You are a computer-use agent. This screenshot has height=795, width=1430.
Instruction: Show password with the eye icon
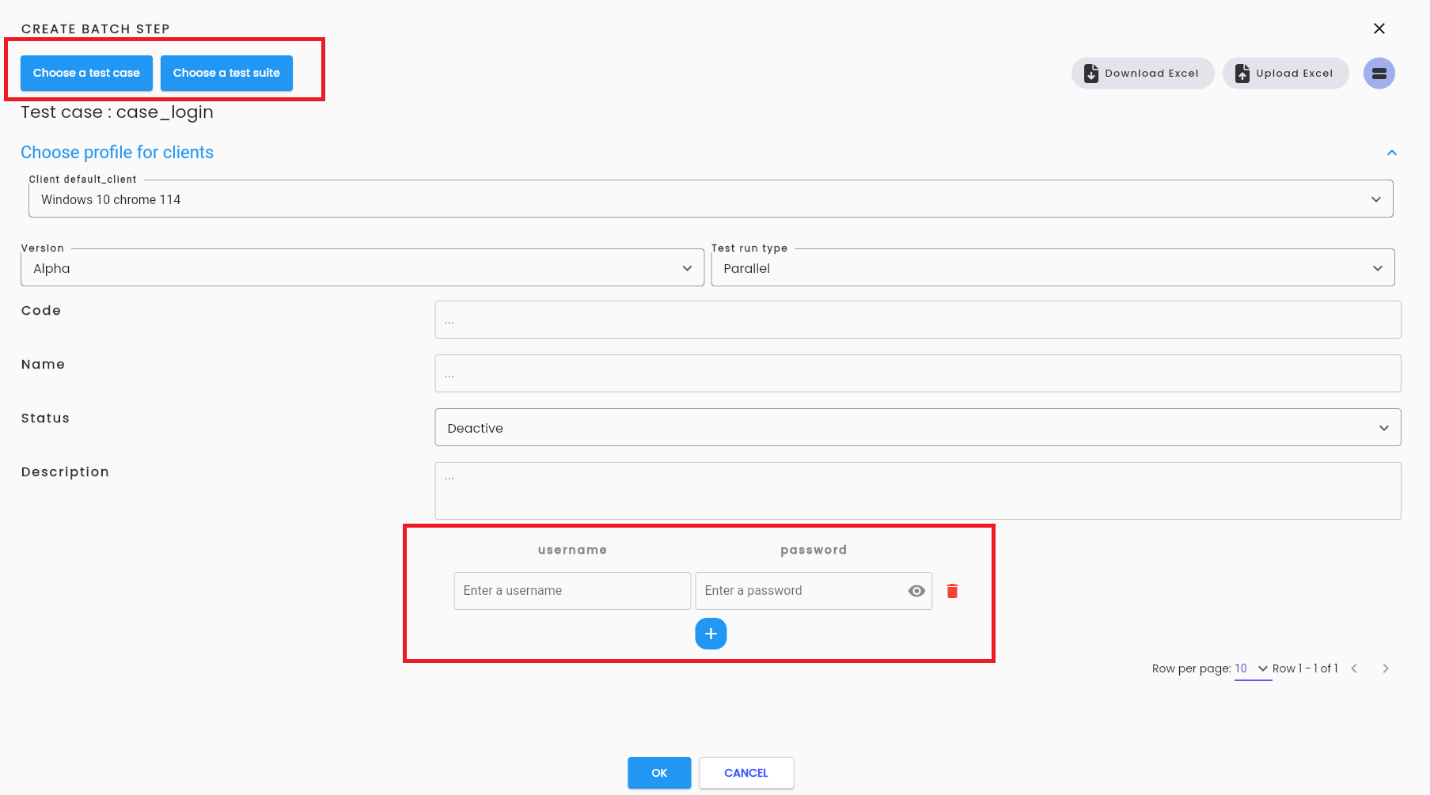click(916, 591)
